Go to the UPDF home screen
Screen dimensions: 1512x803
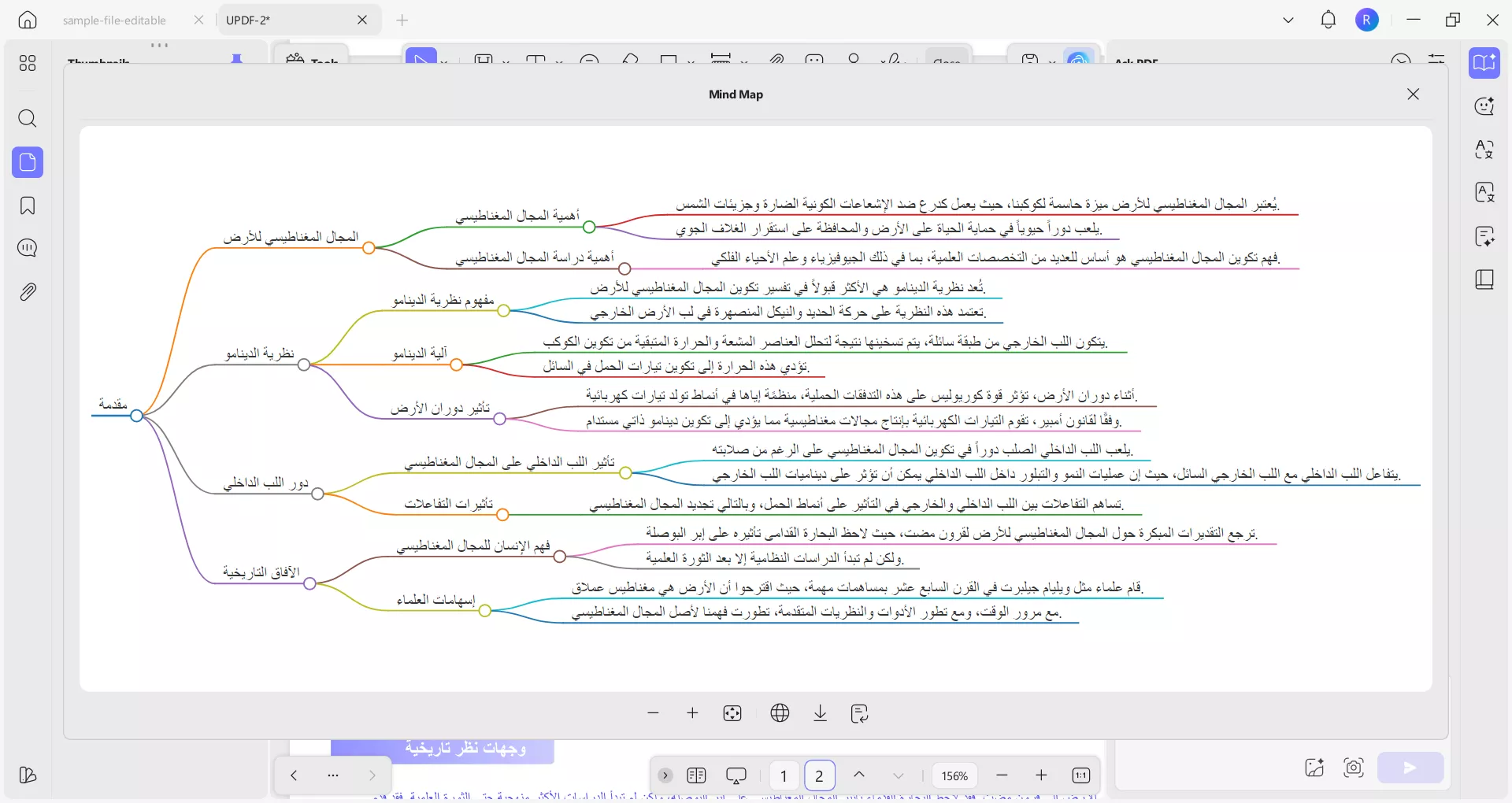[x=28, y=20]
